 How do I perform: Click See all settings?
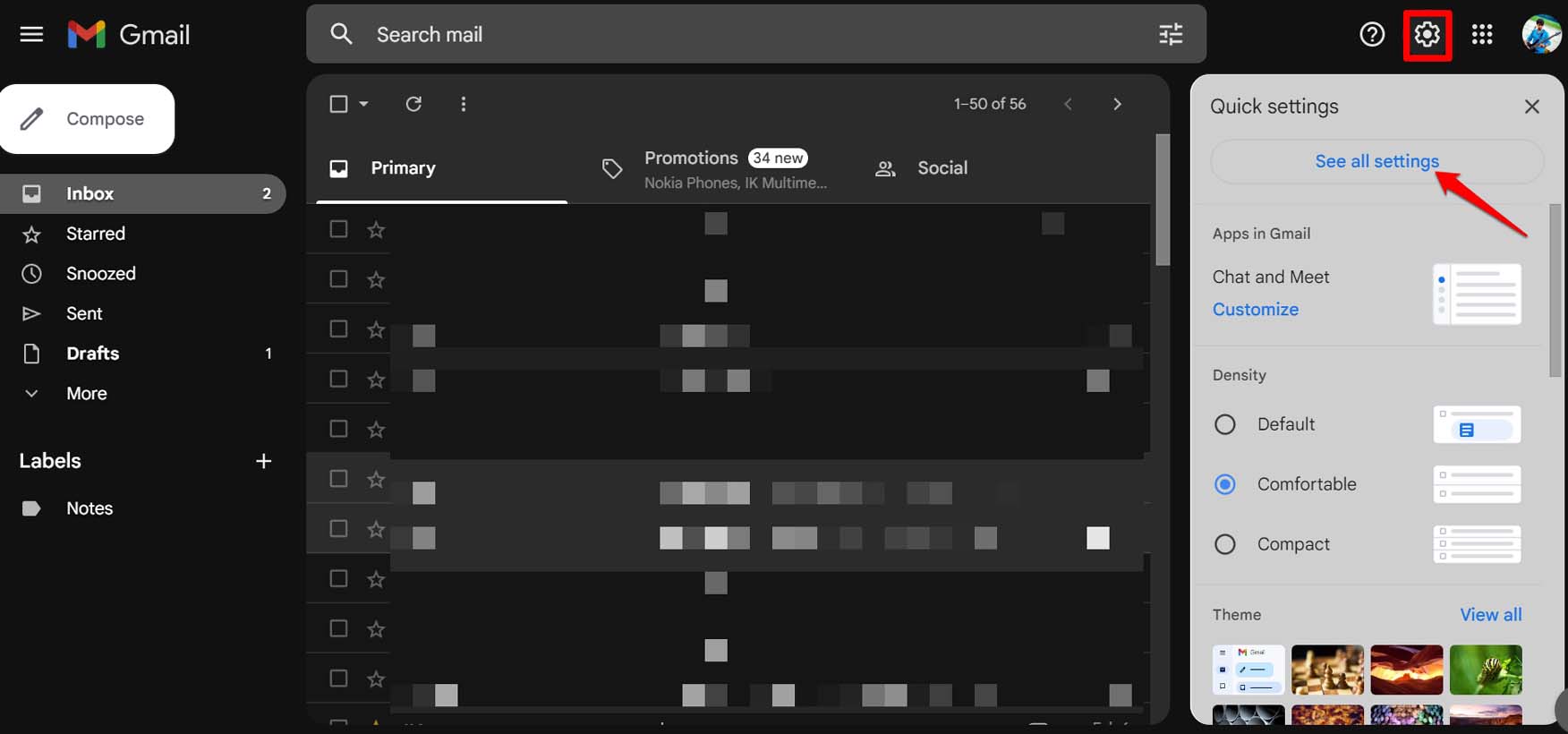pos(1376,161)
